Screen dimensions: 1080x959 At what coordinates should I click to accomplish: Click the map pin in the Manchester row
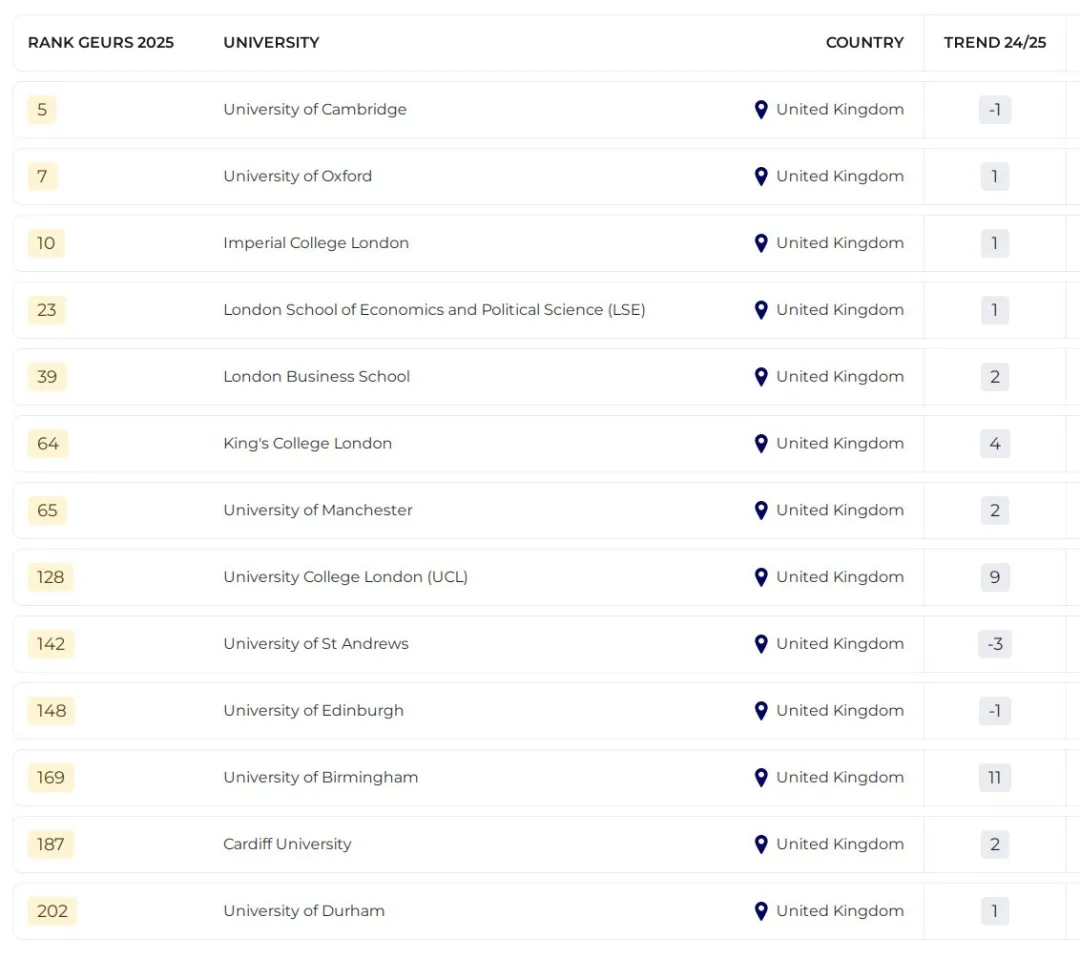[x=761, y=510]
